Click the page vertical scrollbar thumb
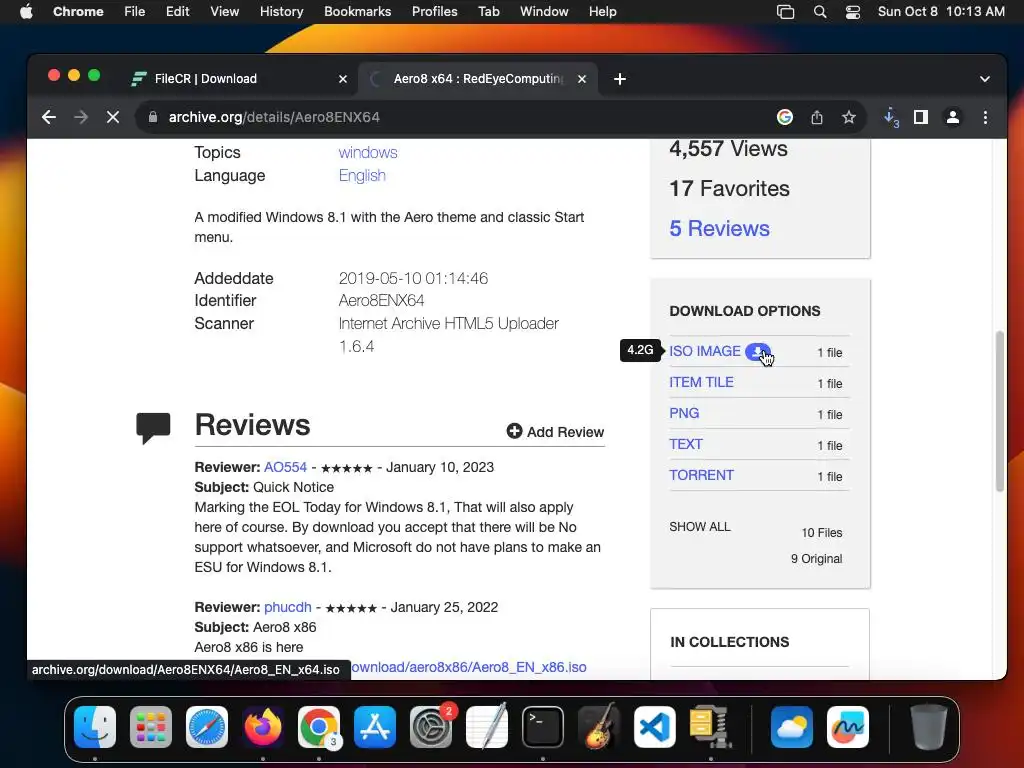Viewport: 1024px width, 768px height. click(999, 411)
